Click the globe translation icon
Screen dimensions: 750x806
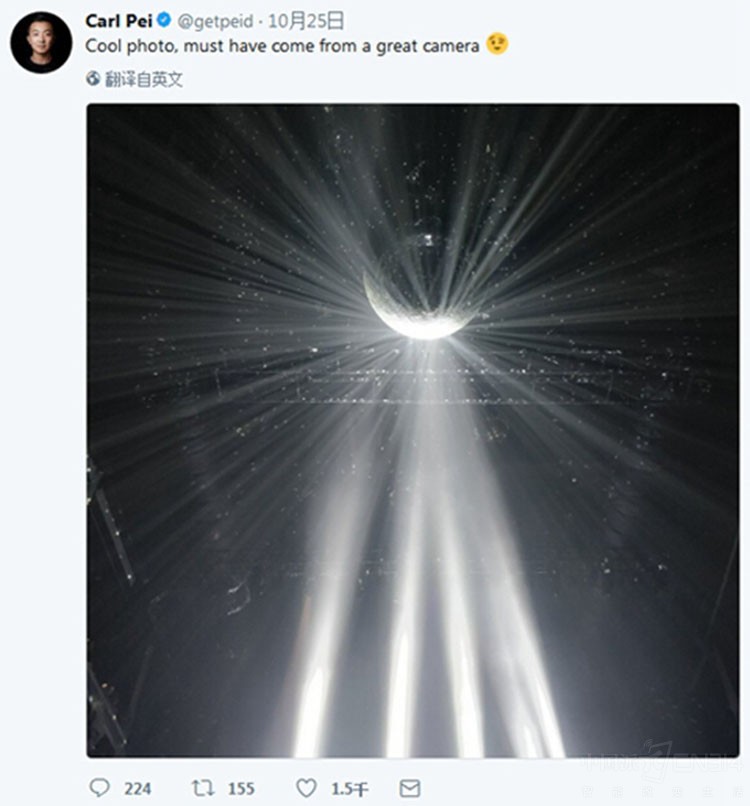point(93,78)
